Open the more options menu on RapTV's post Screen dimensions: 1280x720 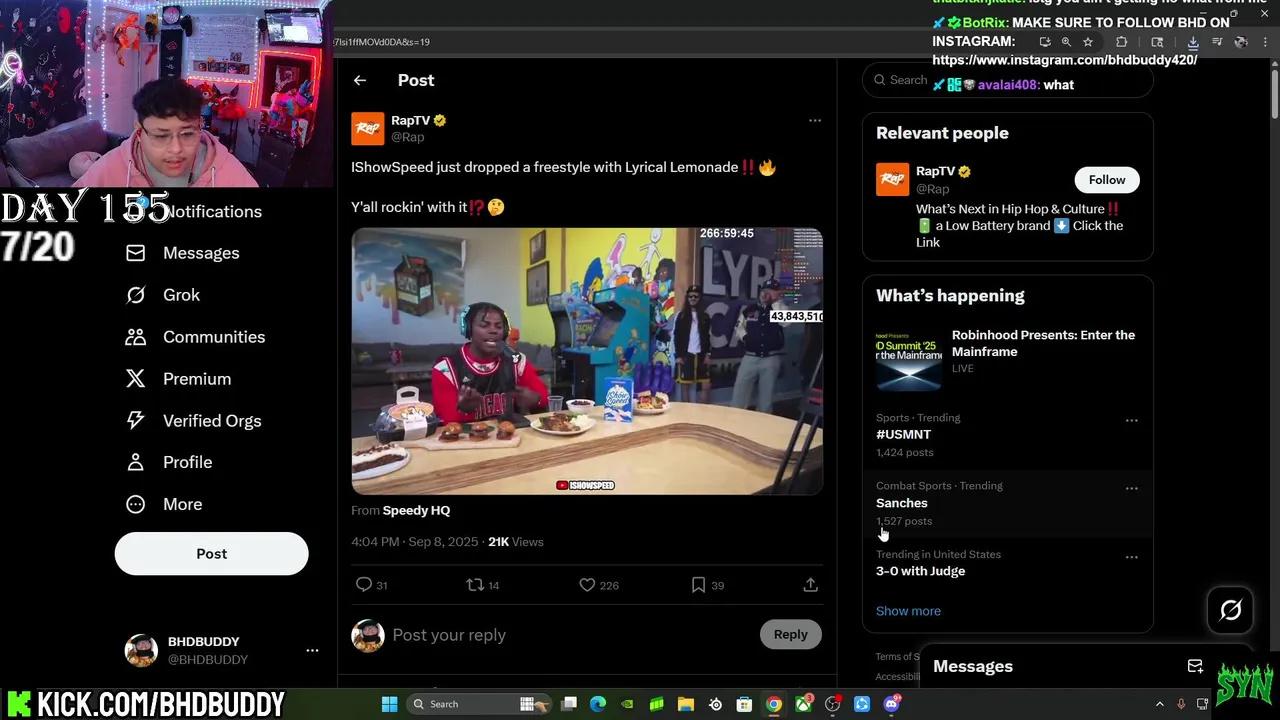[815, 120]
